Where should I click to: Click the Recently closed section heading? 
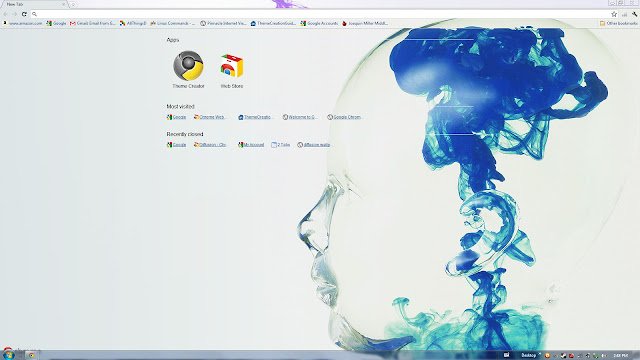point(184,134)
